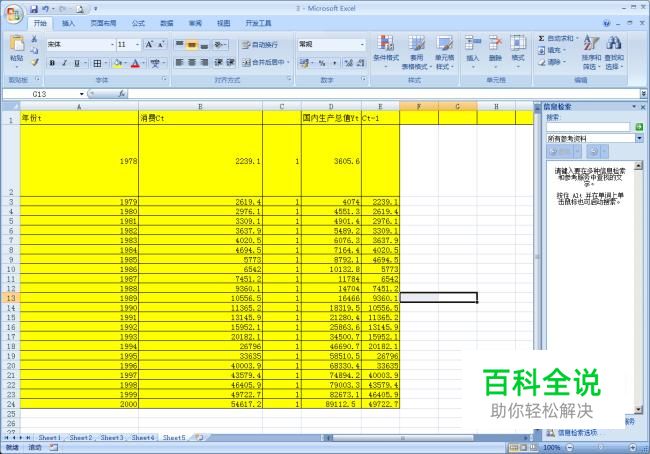This screenshot has width=650, height=454.
Task: Open 套用表格格式 table format gallery
Action: (416, 52)
